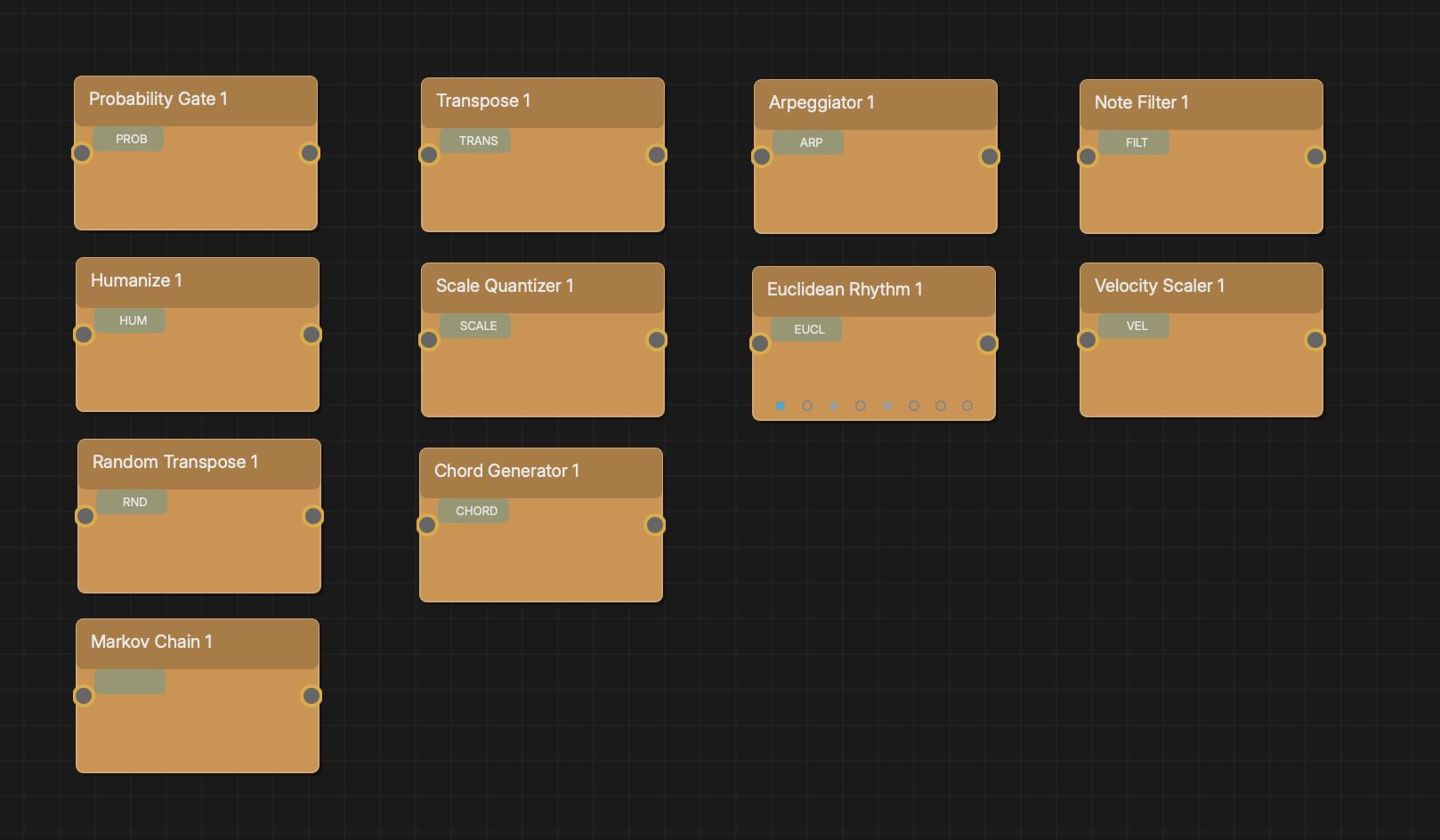Click the input port of Random Transpose 1
This screenshot has width=1440, height=840.
pos(85,516)
